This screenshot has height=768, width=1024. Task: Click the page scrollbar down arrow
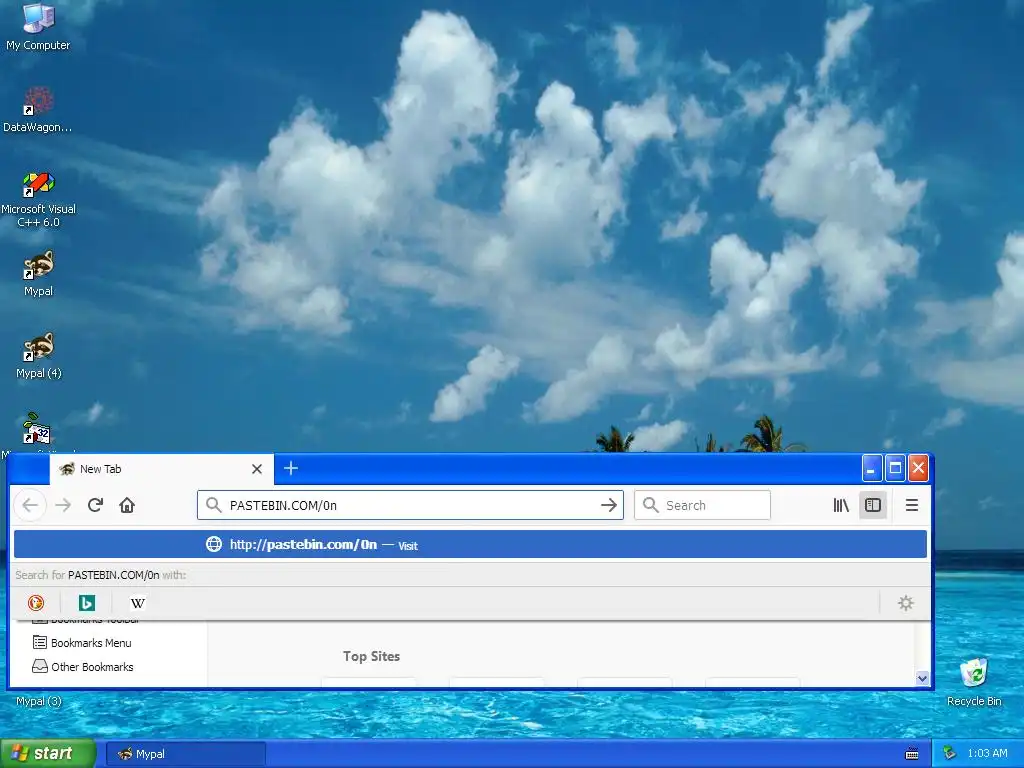tap(922, 678)
